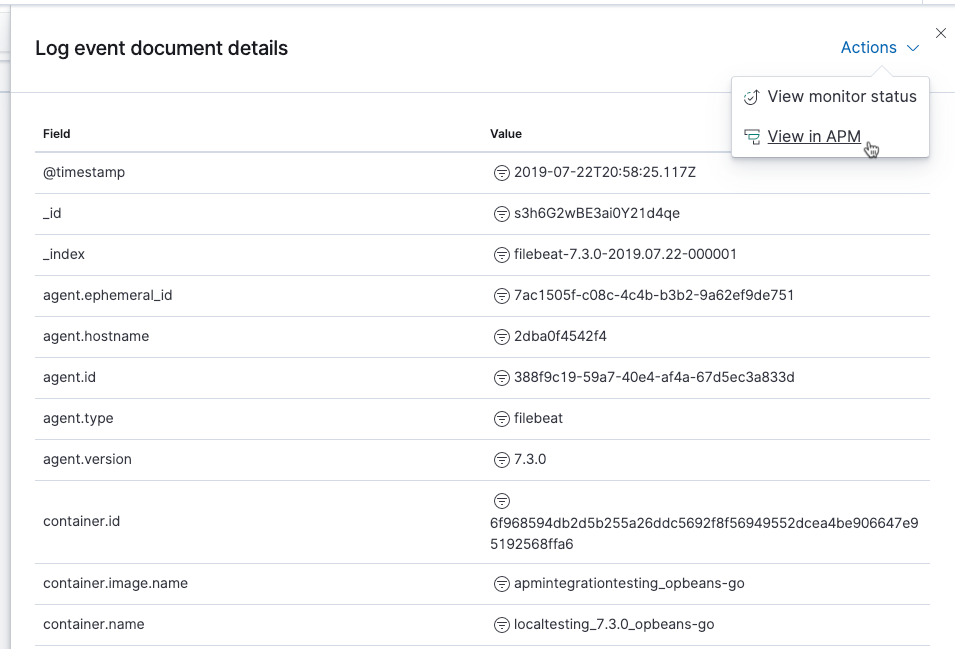Filter by container.image.name value
The image size is (955, 649).
(x=501, y=584)
